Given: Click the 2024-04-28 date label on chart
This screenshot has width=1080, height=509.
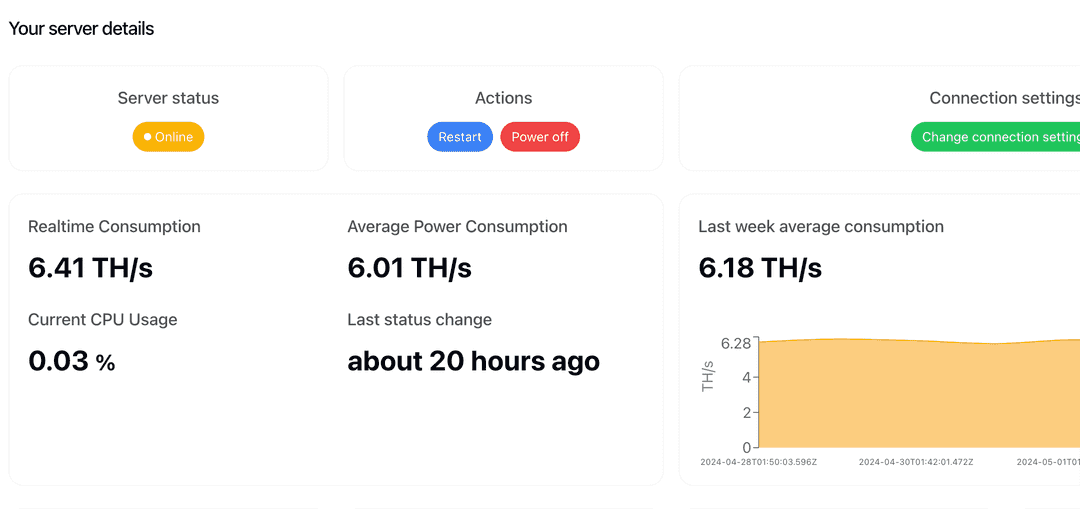Looking at the screenshot, I should point(758,462).
